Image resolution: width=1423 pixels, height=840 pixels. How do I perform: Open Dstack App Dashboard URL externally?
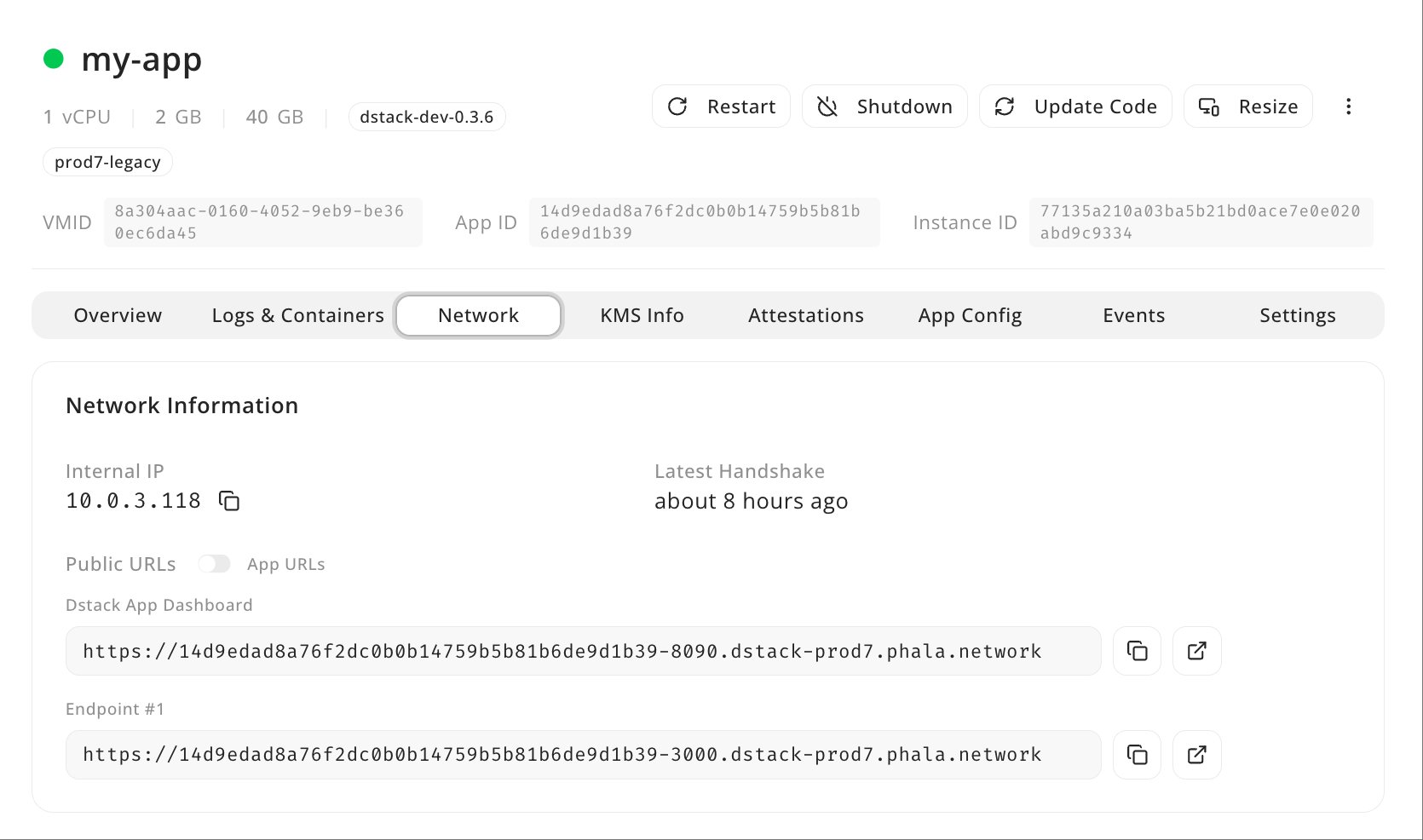pyautogui.click(x=1196, y=651)
